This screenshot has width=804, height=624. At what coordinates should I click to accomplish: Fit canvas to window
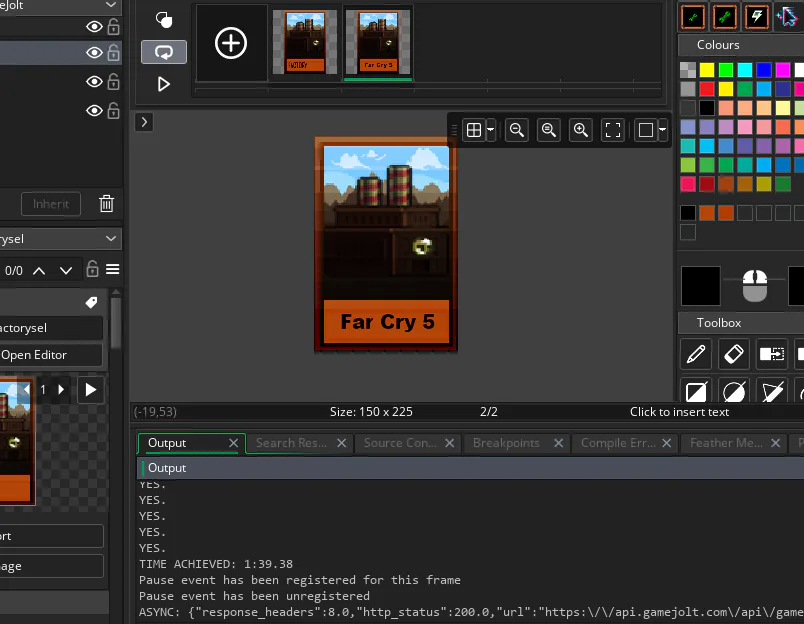tap(613, 130)
